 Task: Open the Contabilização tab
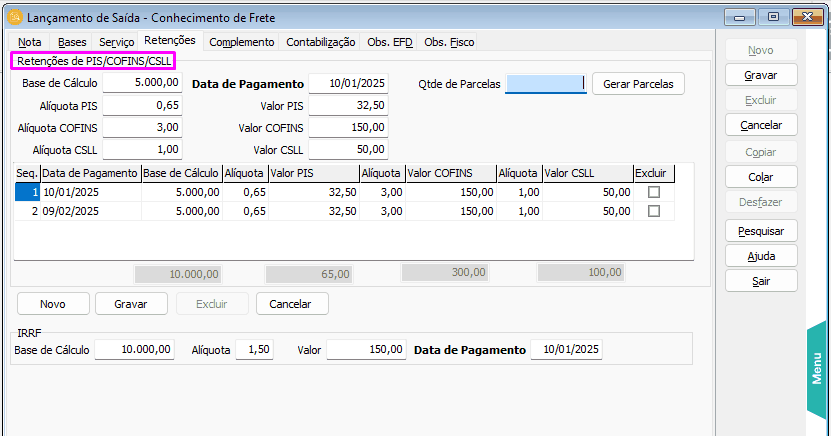(320, 42)
